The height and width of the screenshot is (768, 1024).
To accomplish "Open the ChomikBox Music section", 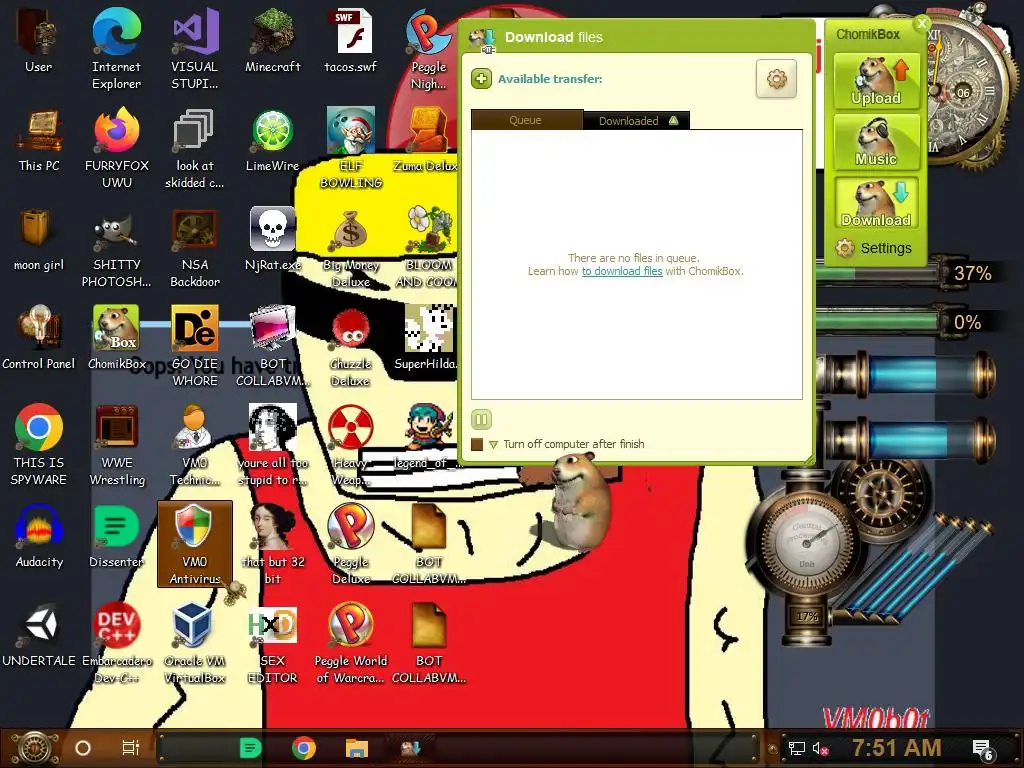I will (x=876, y=142).
